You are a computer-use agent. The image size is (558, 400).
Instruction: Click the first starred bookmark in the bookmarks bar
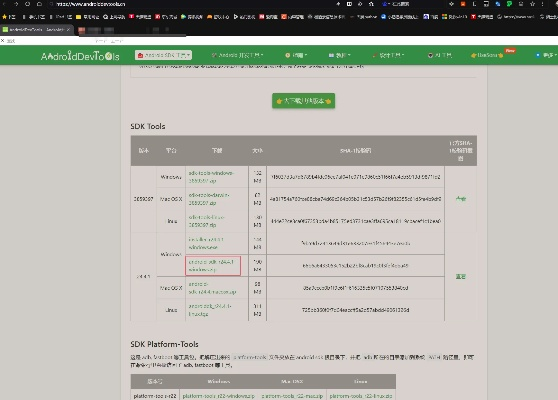click(9, 17)
